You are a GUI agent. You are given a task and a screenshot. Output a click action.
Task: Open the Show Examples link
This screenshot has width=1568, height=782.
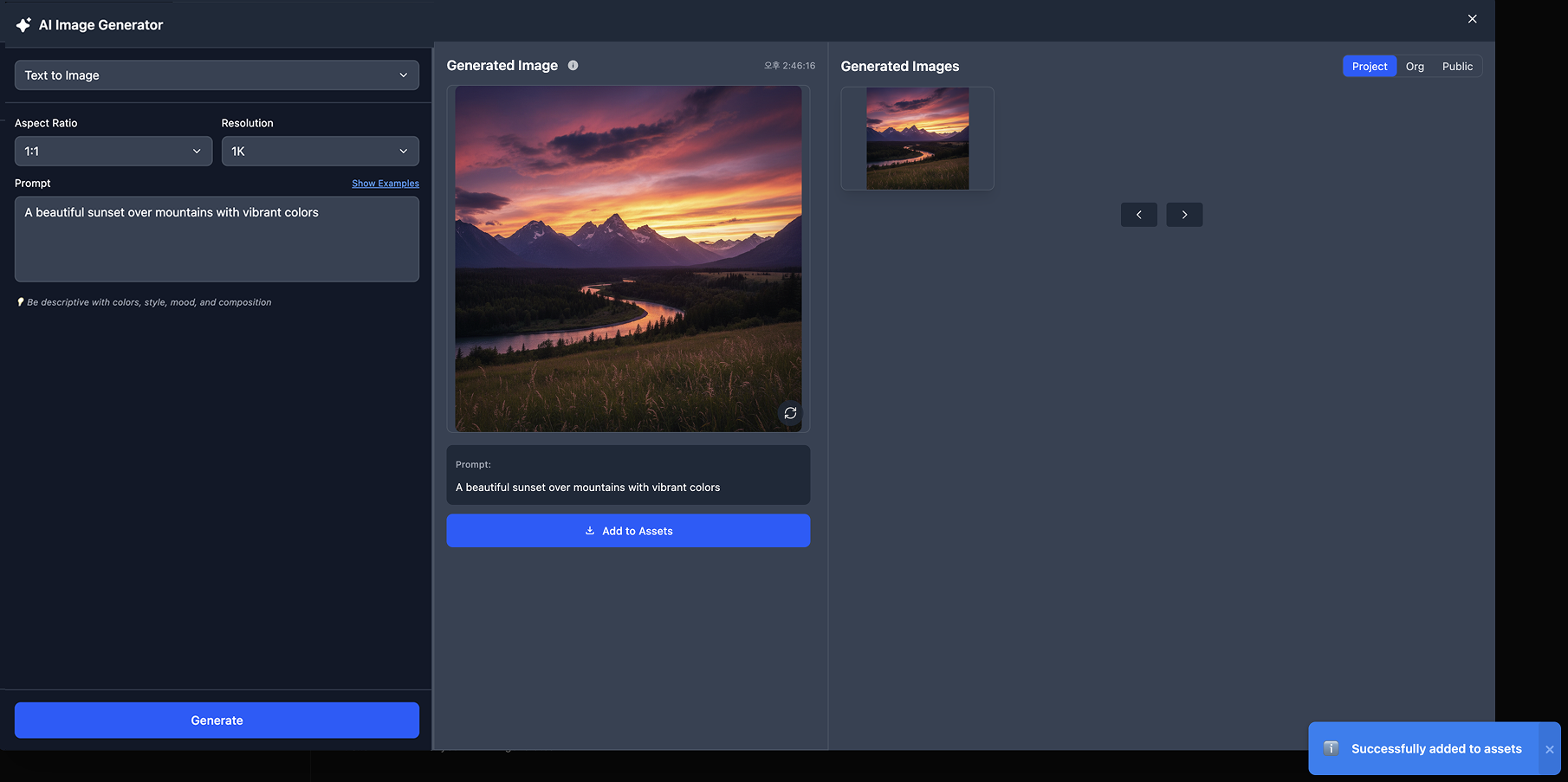[386, 184]
